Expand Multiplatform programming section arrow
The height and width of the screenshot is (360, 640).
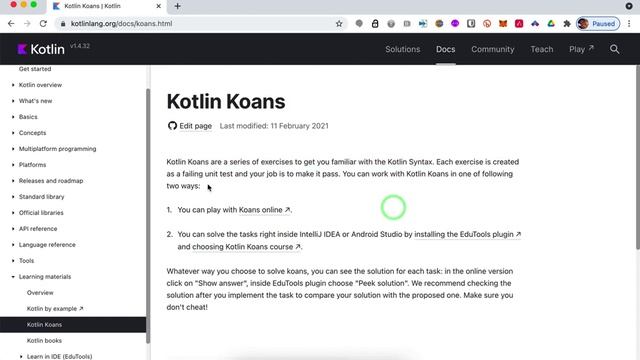pos(13,149)
